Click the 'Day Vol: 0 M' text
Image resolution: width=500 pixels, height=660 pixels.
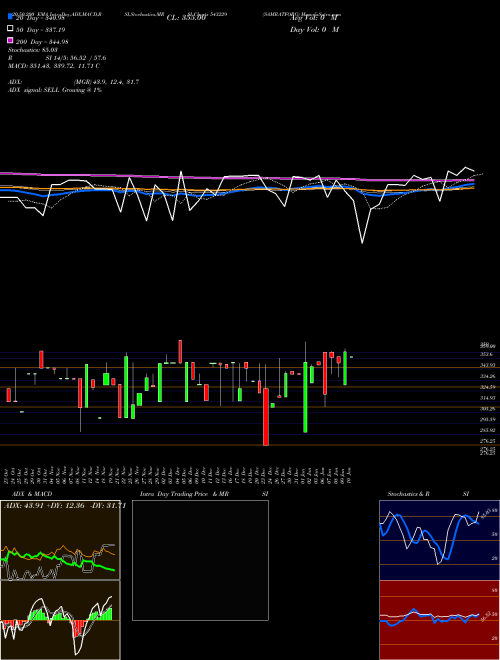coord(314,30)
